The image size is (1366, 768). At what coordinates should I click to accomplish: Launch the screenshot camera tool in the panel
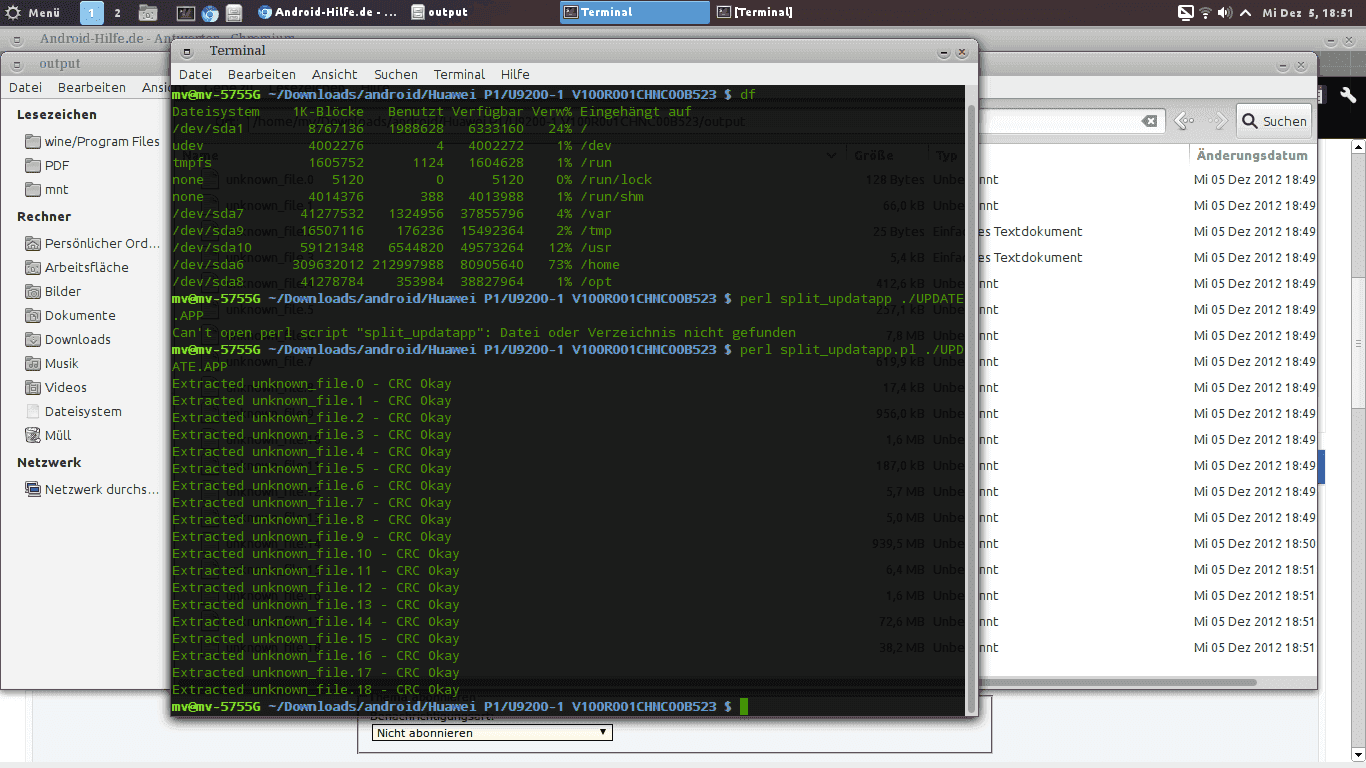[x=148, y=13]
